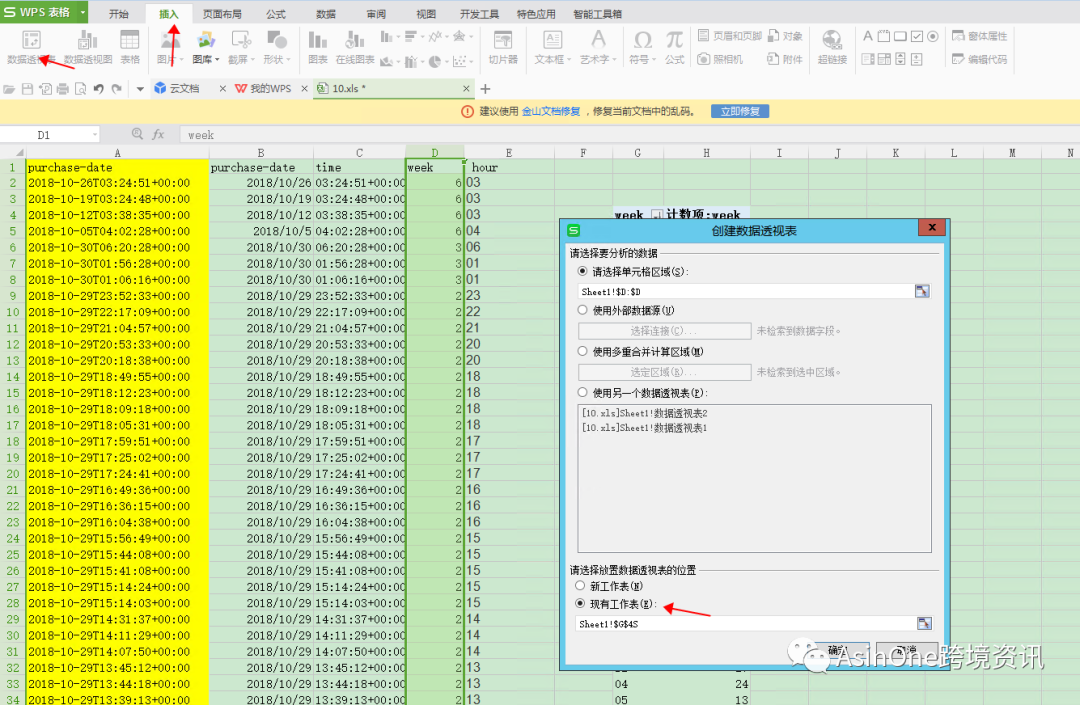Click the 形状 shapes icon

[x=277, y=39]
